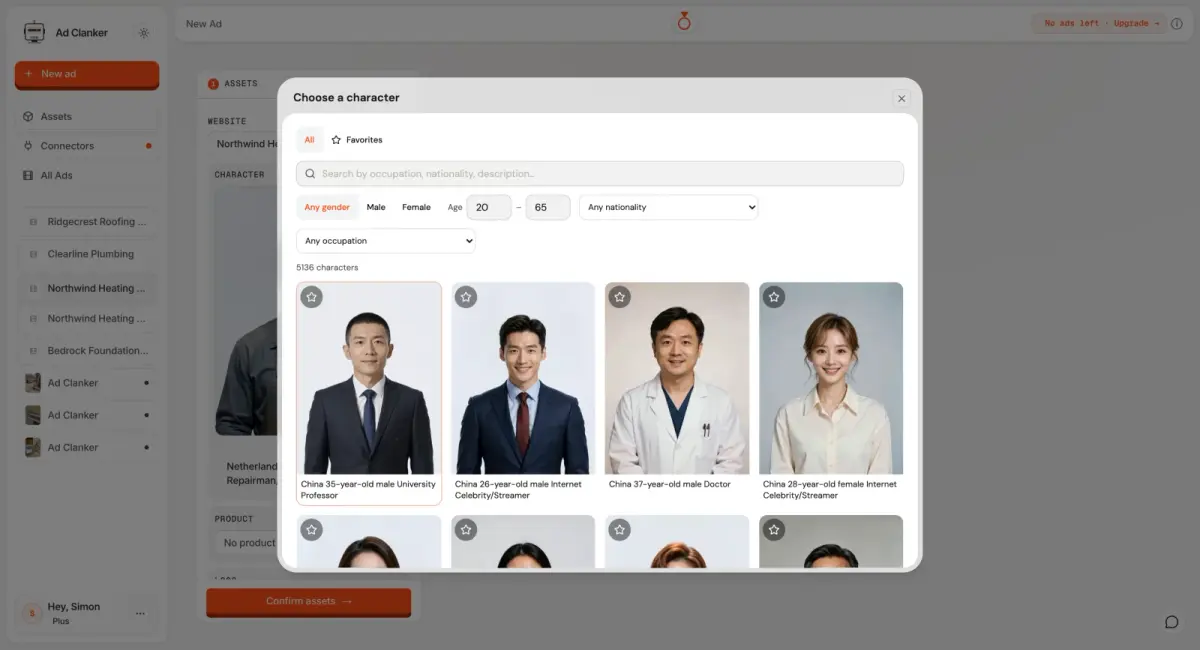The height and width of the screenshot is (650, 1200).
Task: Open the Any nationality dropdown
Action: [669, 207]
